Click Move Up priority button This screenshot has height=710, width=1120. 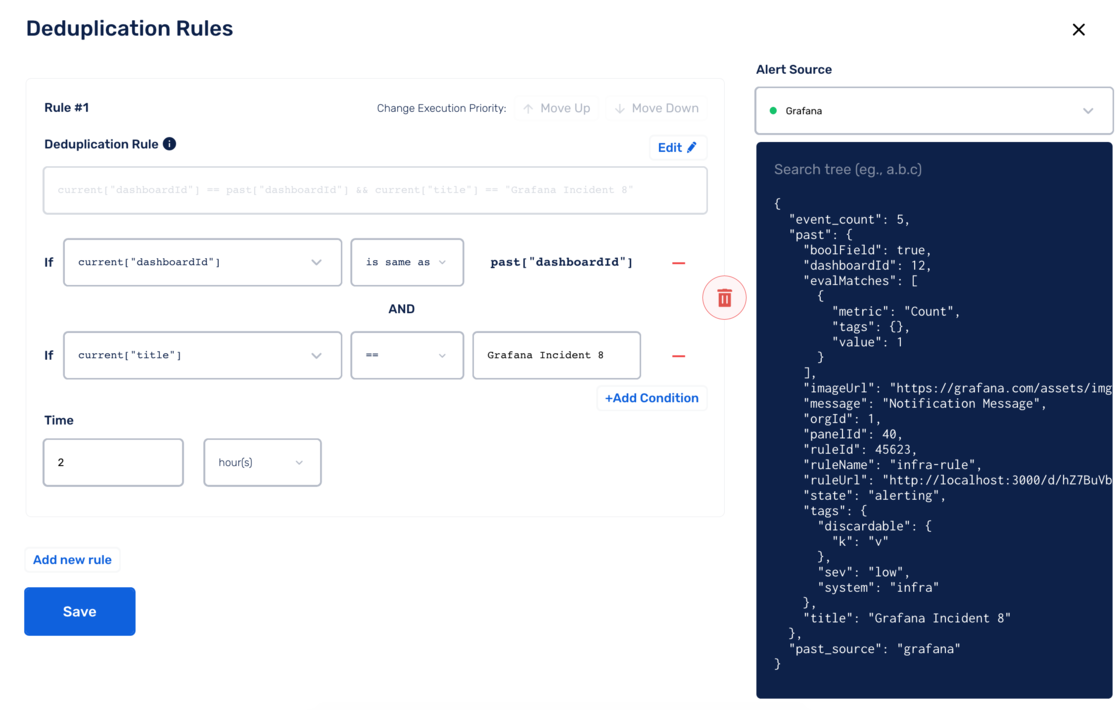coord(556,109)
